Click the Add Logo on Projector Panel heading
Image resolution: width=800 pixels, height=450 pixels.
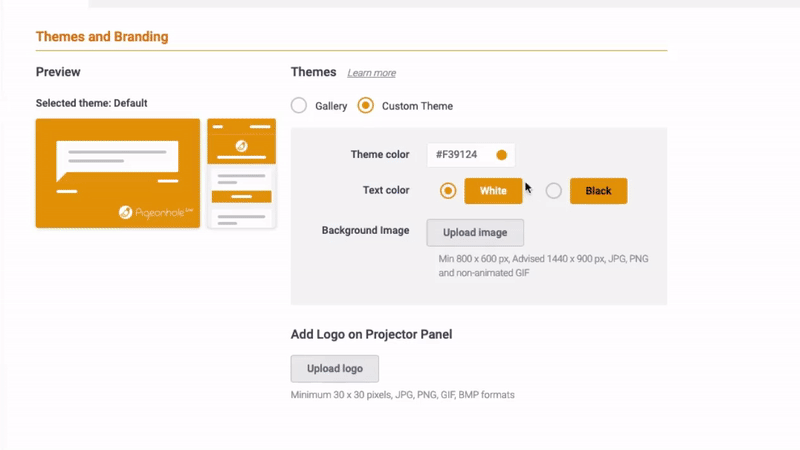point(371,334)
